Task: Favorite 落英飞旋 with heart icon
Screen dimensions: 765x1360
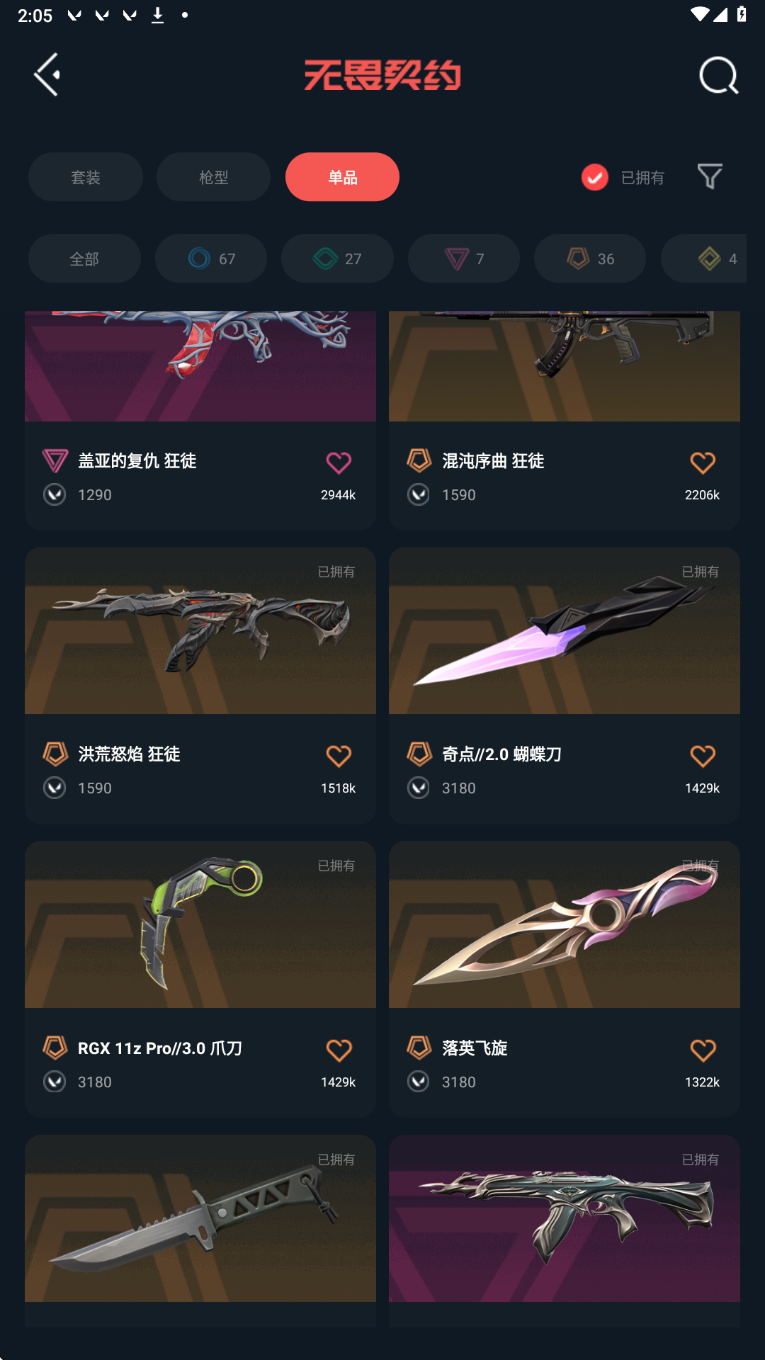Action: tap(703, 1050)
